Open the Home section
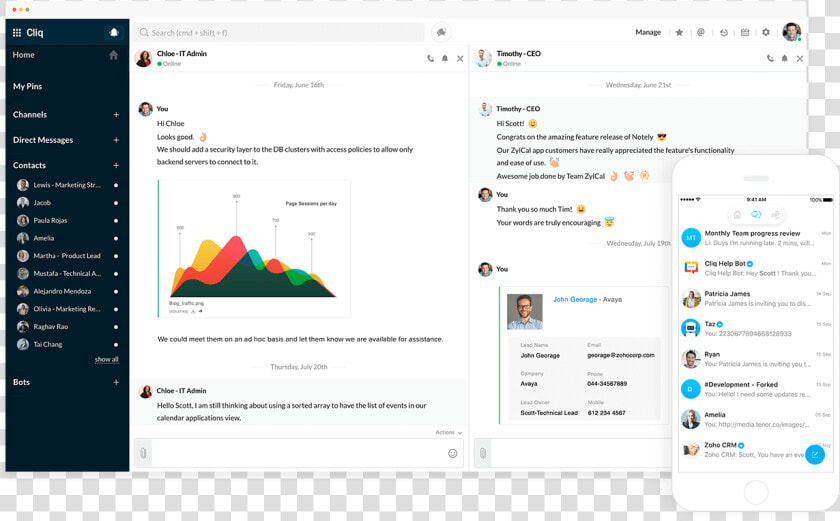Image resolution: width=840 pixels, height=521 pixels. [x=24, y=55]
